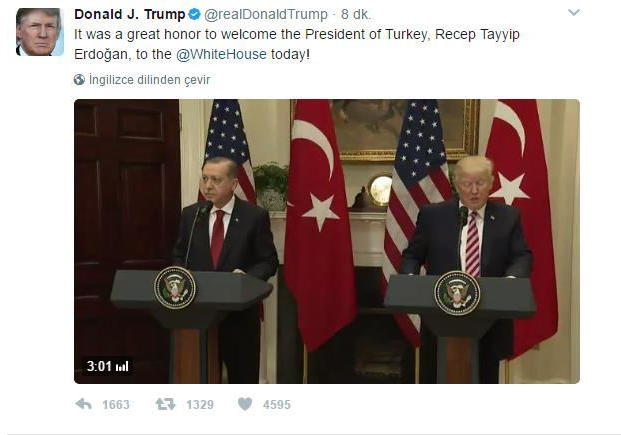Click the blue verified badge icon
Viewport: 621px width, 435px height.
pyautogui.click(x=194, y=15)
